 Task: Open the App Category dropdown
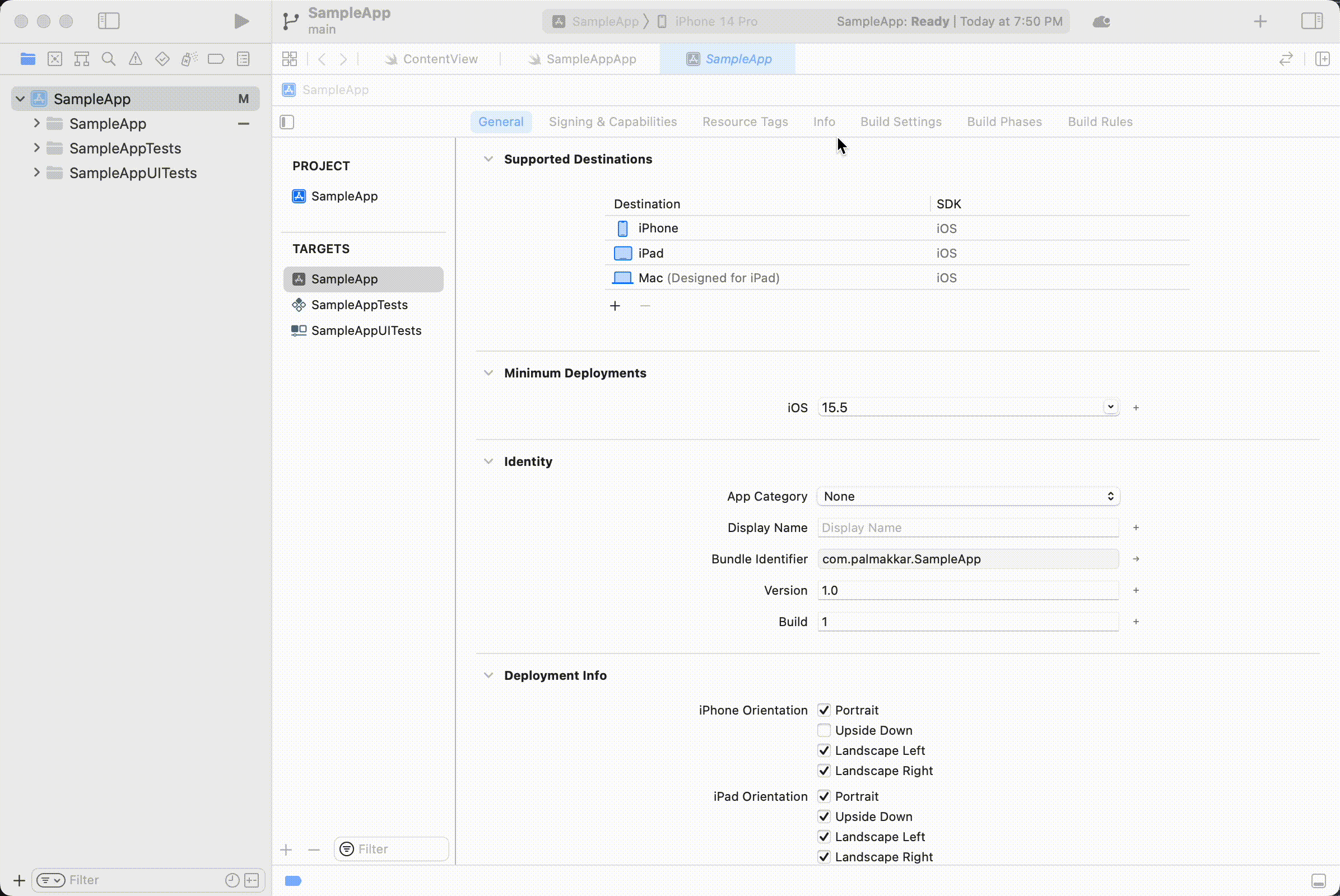pos(968,496)
